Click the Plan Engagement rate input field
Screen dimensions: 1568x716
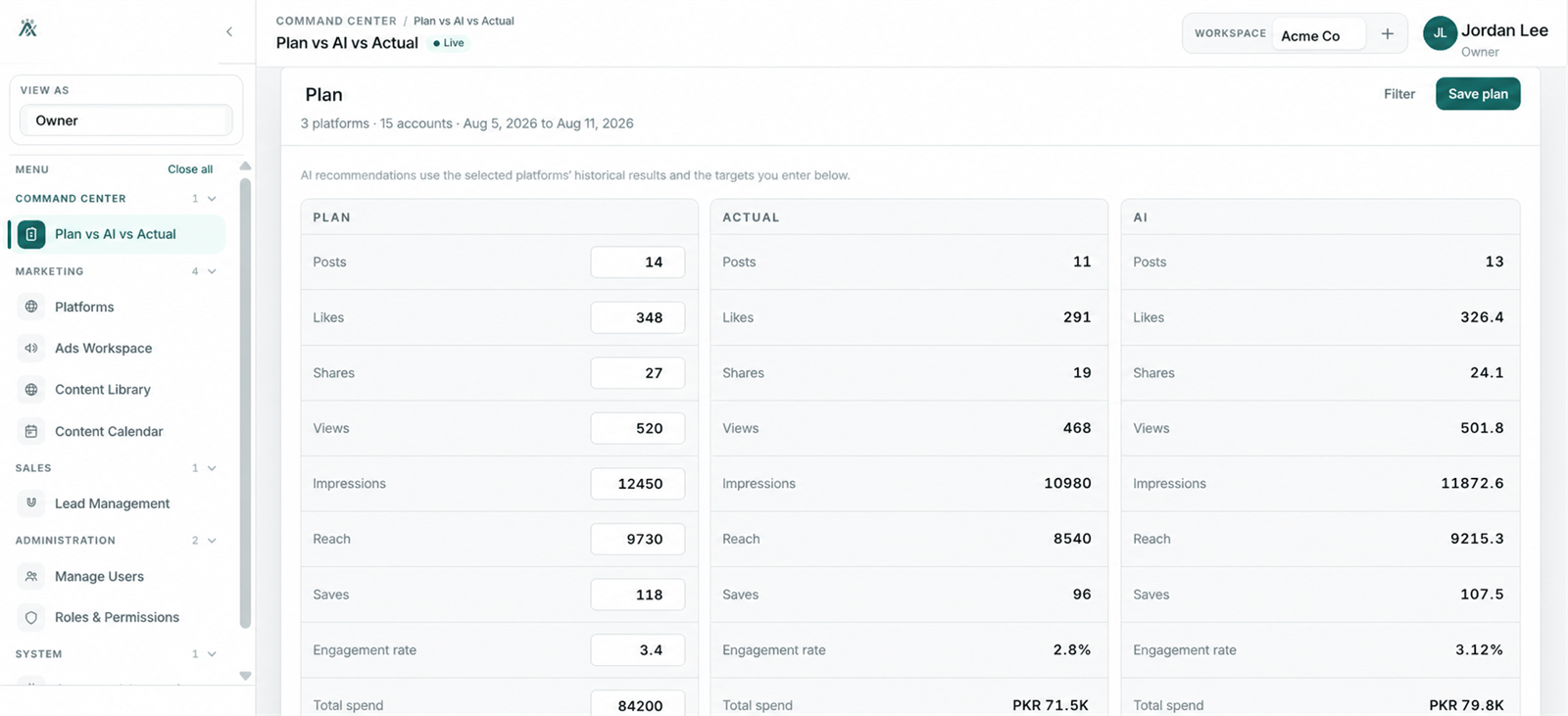[637, 650]
